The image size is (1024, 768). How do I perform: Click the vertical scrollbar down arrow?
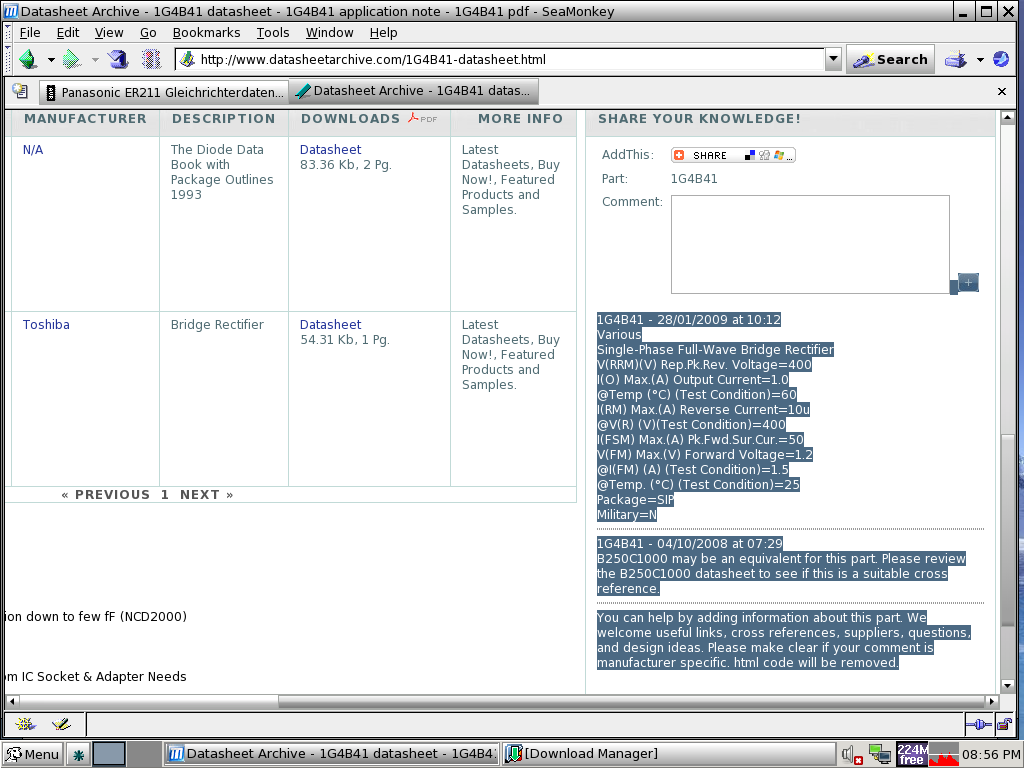(1007, 686)
